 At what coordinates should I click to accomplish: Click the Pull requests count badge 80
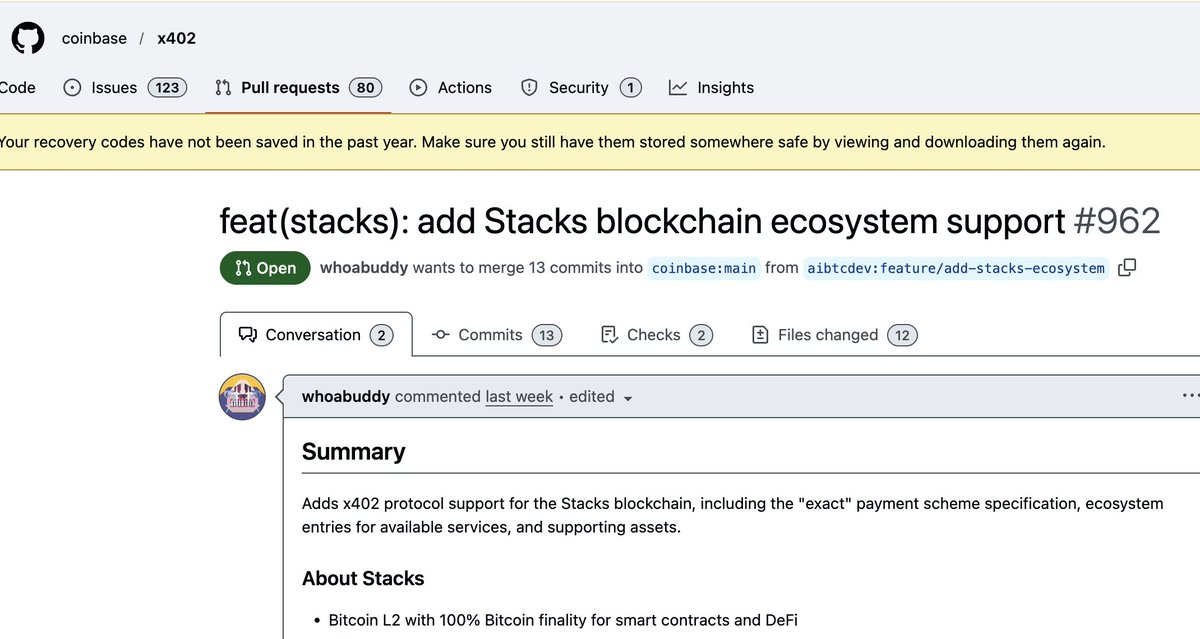[365, 88]
